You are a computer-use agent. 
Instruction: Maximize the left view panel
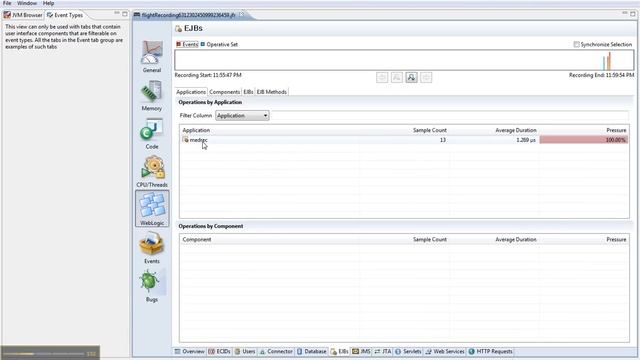(125, 13)
